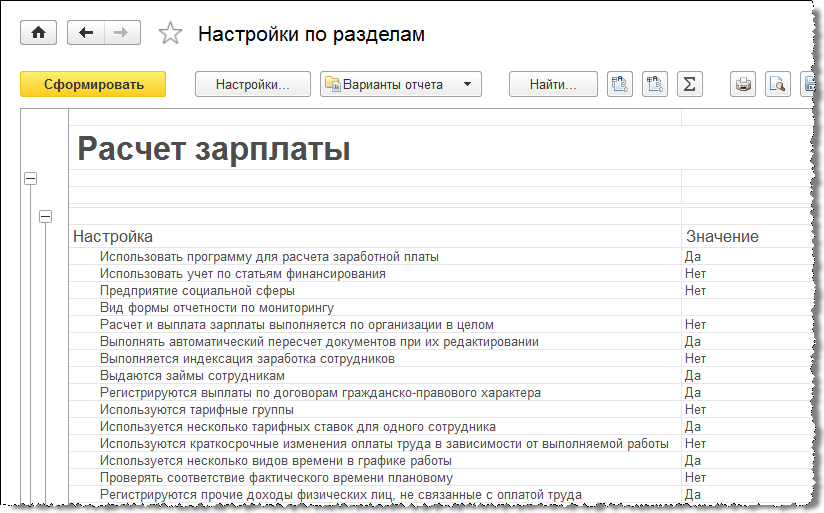Add report to favorites with star
Screen dimensions: 824x513
(171, 34)
